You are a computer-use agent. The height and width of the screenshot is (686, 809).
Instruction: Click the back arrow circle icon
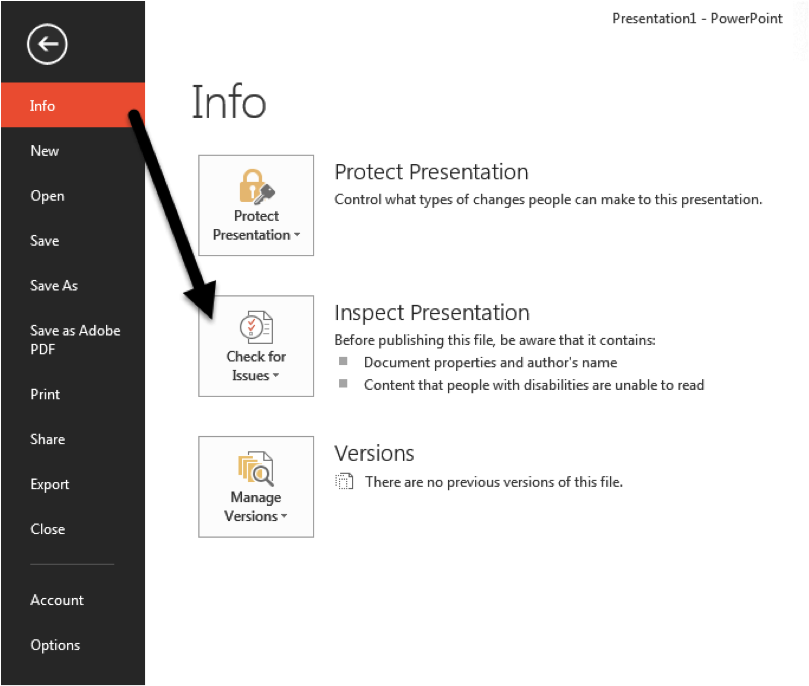click(47, 44)
